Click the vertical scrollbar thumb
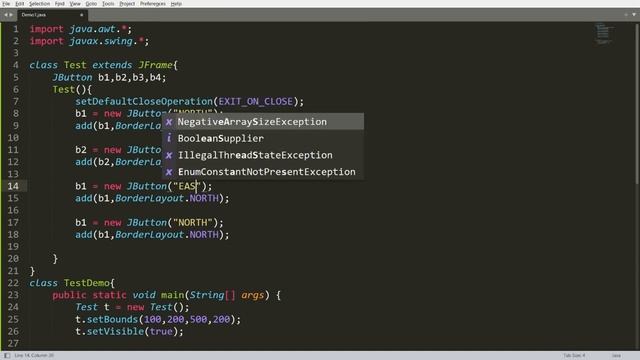The width and height of the screenshot is (640, 360). (x=638, y=104)
